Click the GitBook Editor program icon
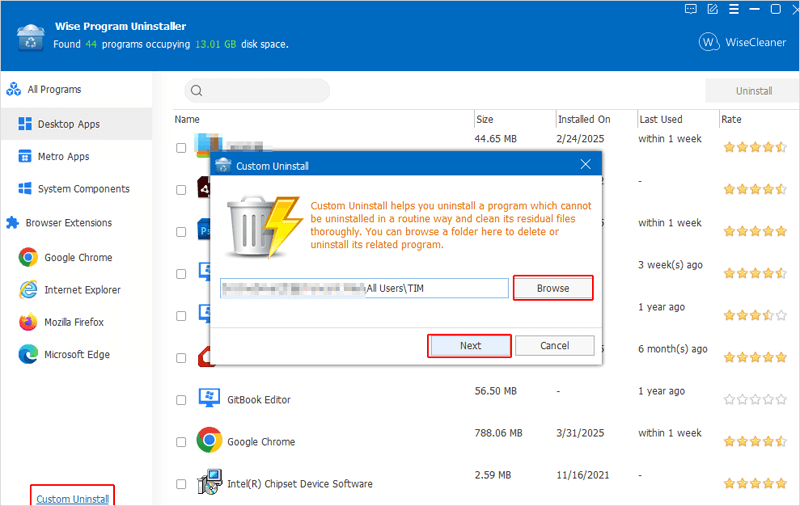Screen dimensions: 800x506 coord(209,398)
